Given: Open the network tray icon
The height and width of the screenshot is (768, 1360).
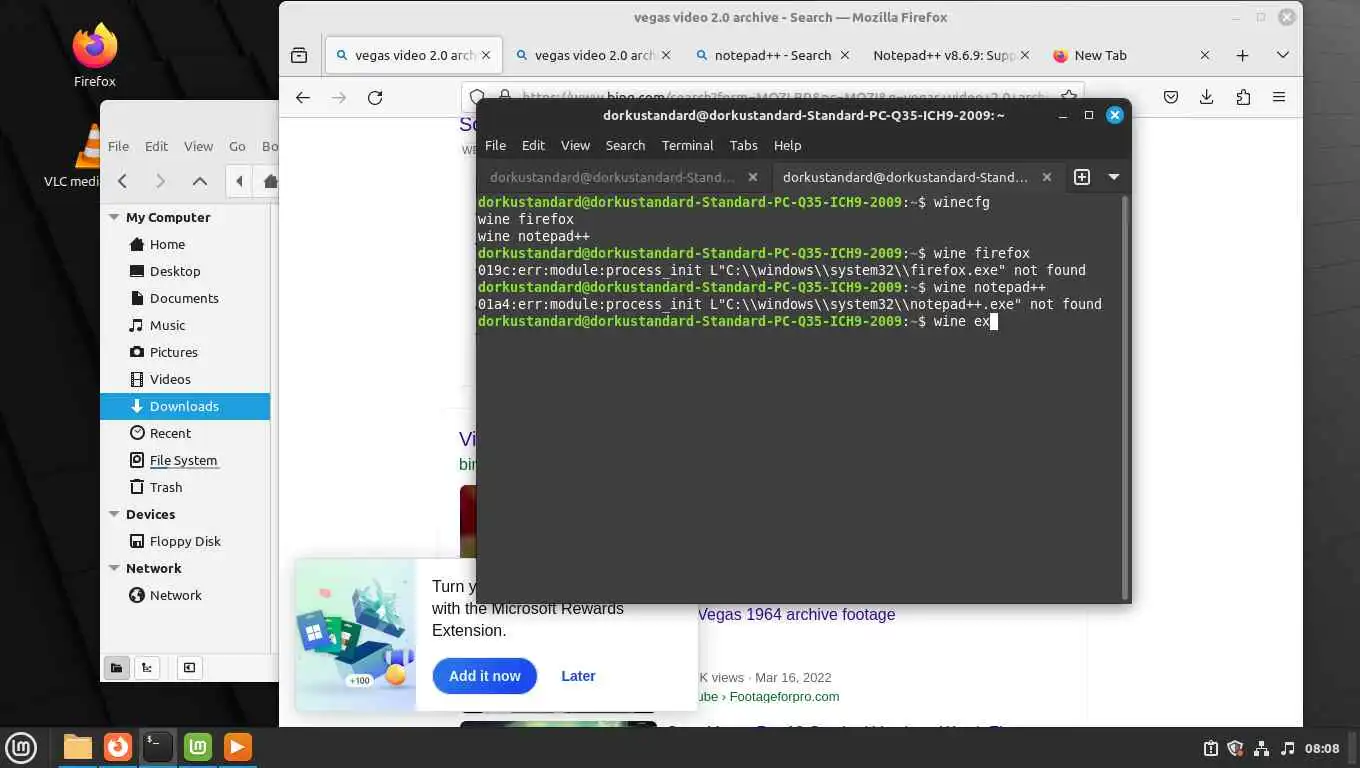Looking at the screenshot, I should [x=1261, y=748].
